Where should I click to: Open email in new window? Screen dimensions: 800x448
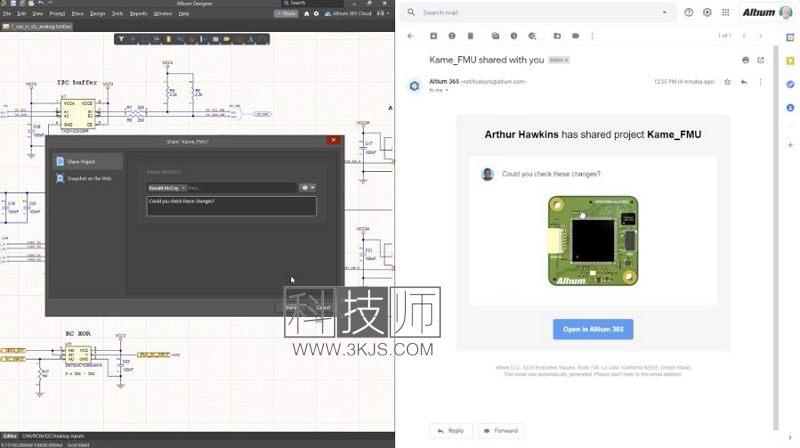[761, 60]
